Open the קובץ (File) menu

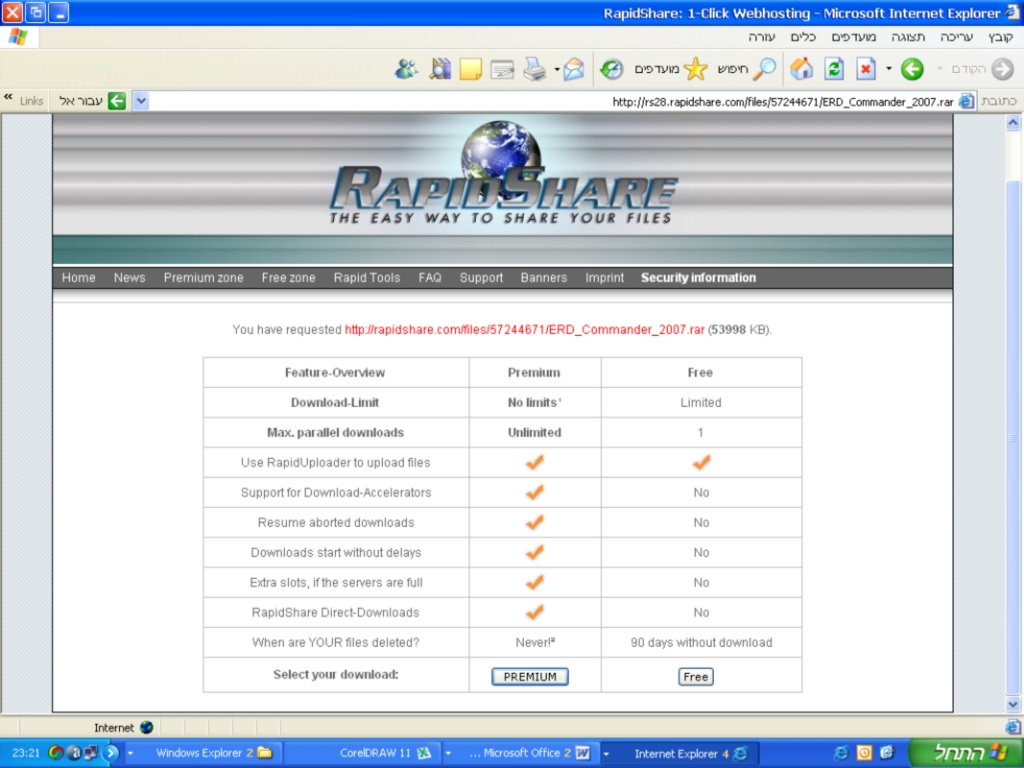(x=1000, y=37)
